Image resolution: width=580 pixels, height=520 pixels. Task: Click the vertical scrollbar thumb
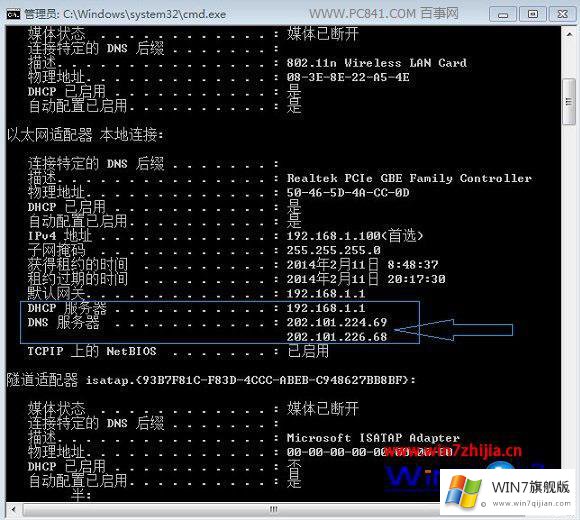[569, 102]
